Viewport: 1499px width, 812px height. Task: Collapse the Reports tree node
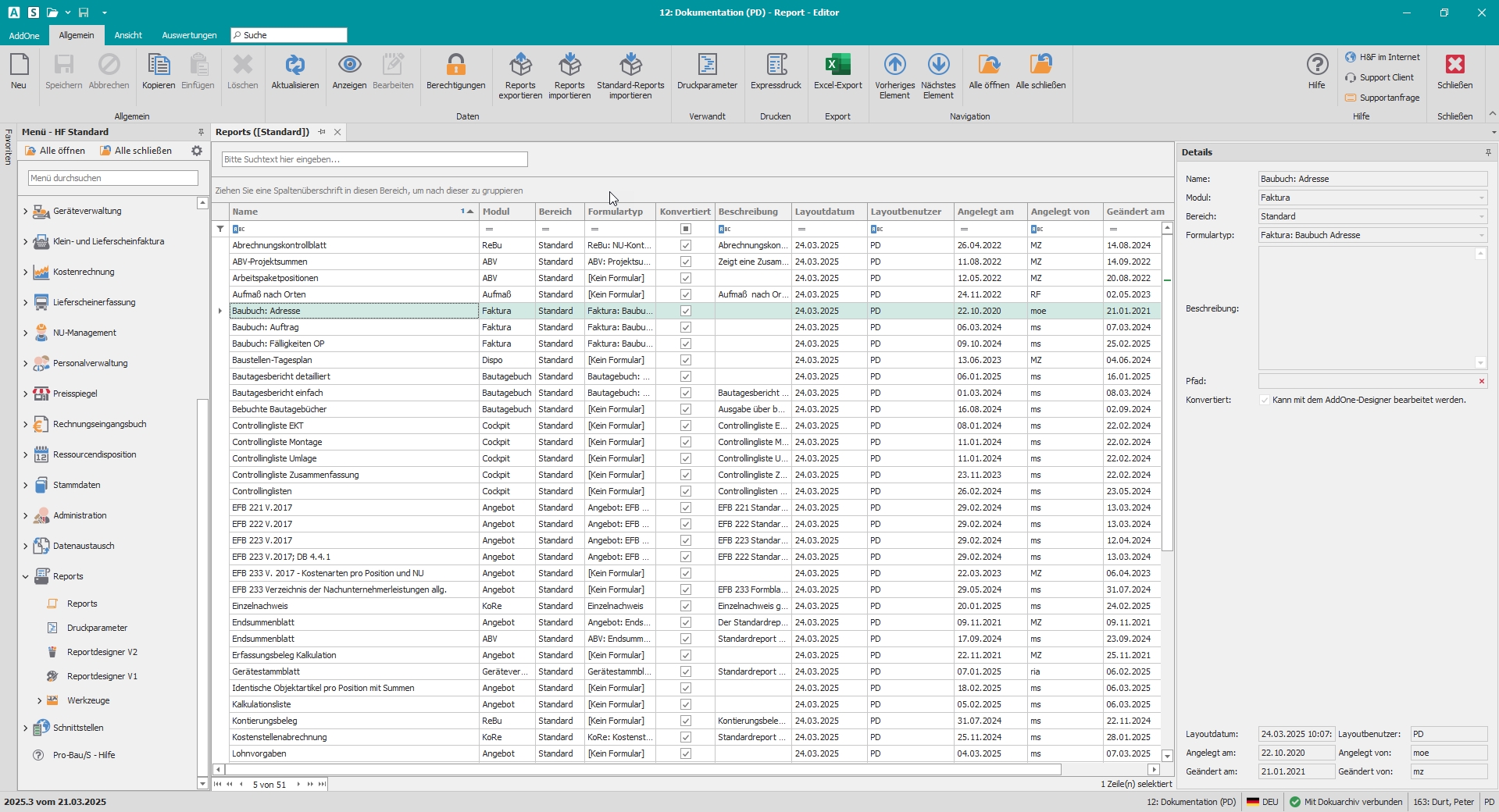26,576
